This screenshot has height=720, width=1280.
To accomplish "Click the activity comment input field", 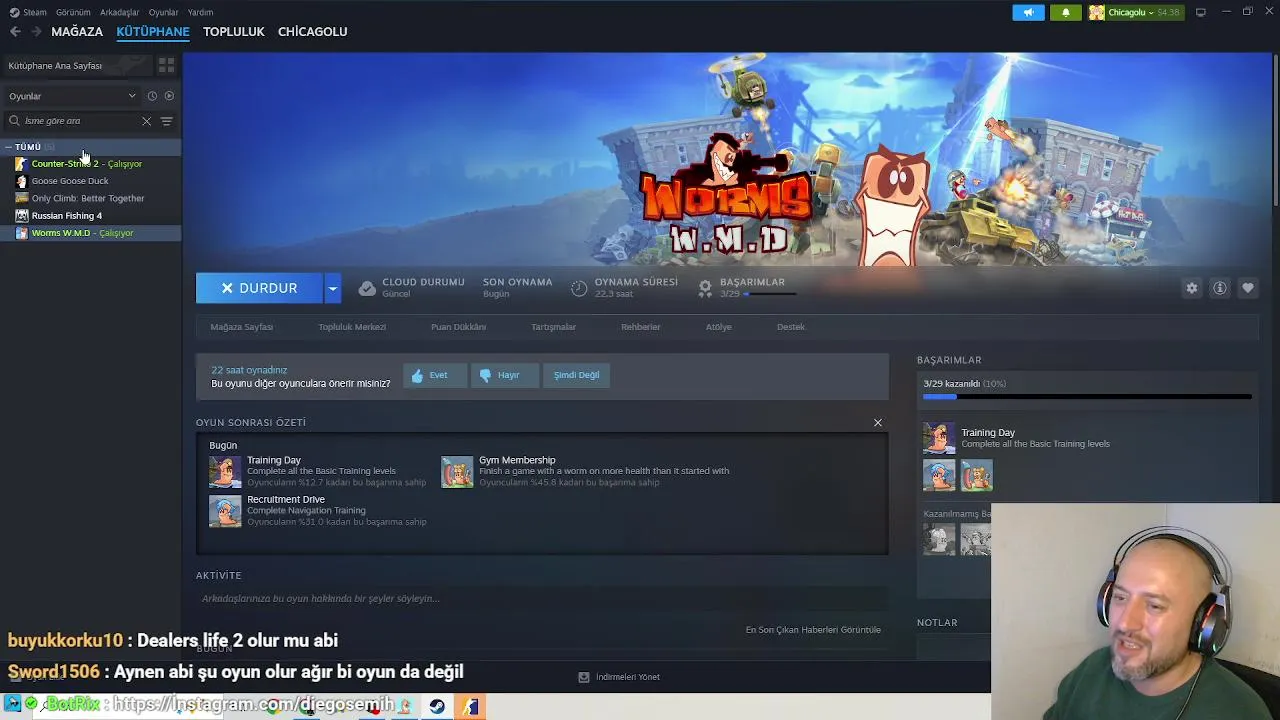I will (541, 599).
